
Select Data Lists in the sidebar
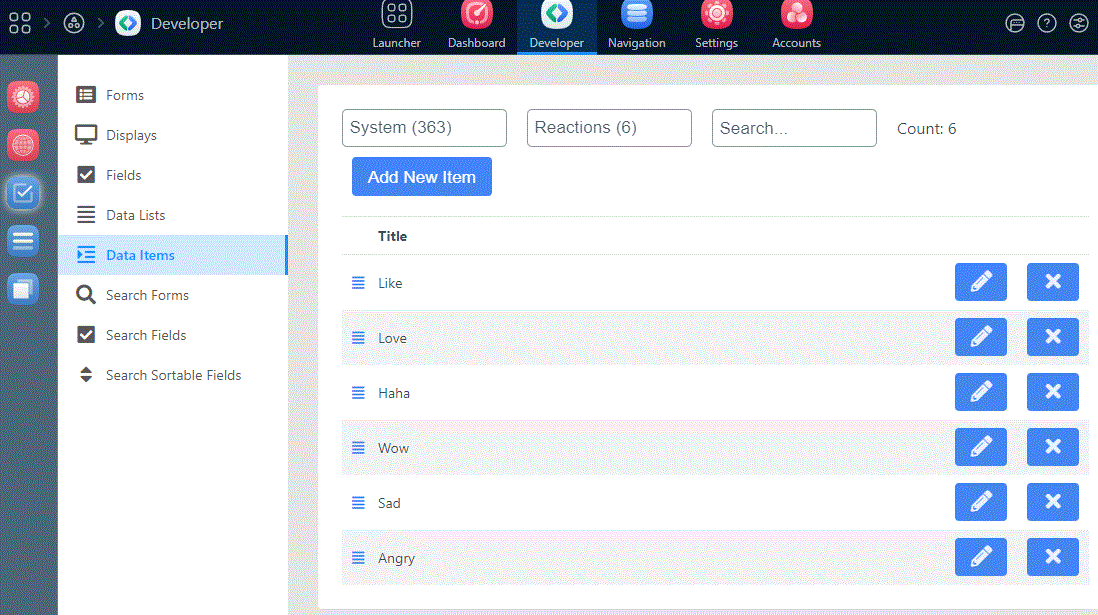[x=135, y=215]
